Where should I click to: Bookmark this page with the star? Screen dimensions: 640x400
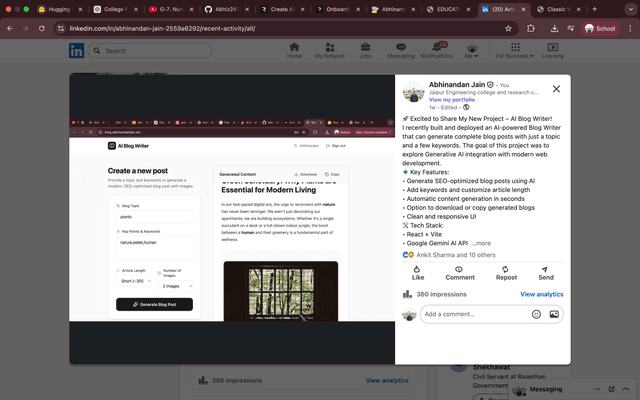508,29
